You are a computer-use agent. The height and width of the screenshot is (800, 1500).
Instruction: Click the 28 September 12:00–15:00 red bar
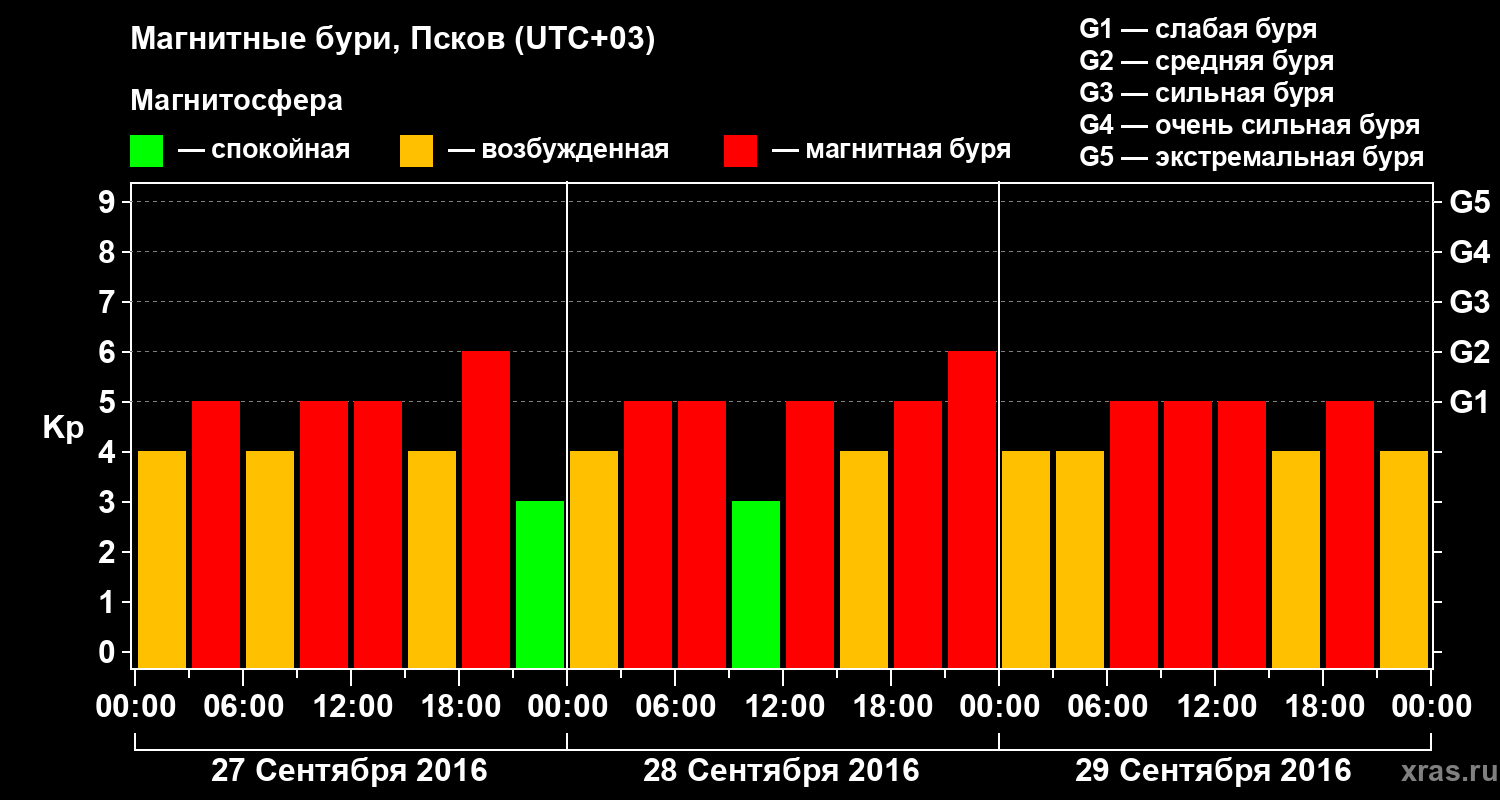[x=810, y=534]
